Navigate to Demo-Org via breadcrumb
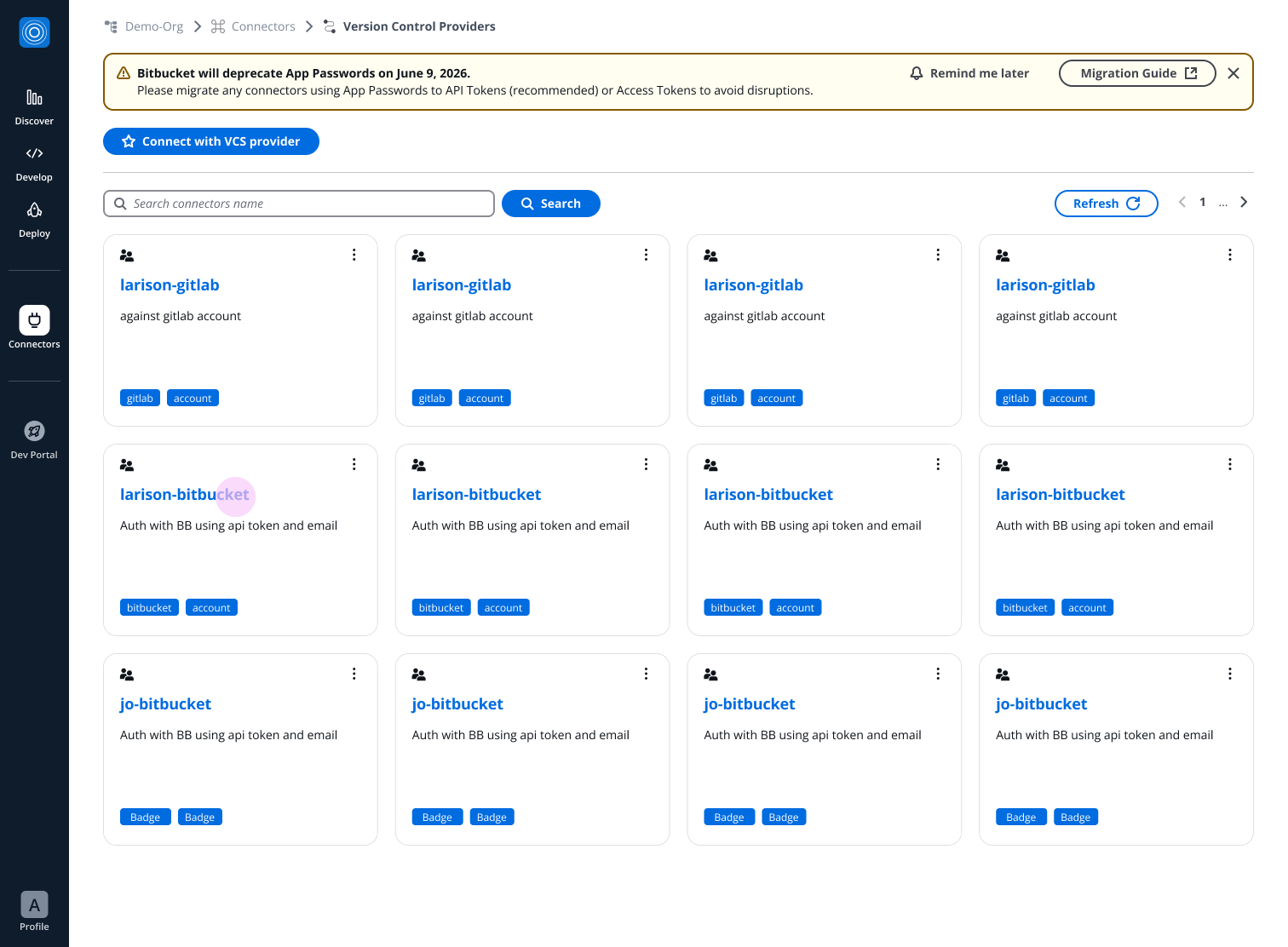1288x947 pixels. pos(153,26)
